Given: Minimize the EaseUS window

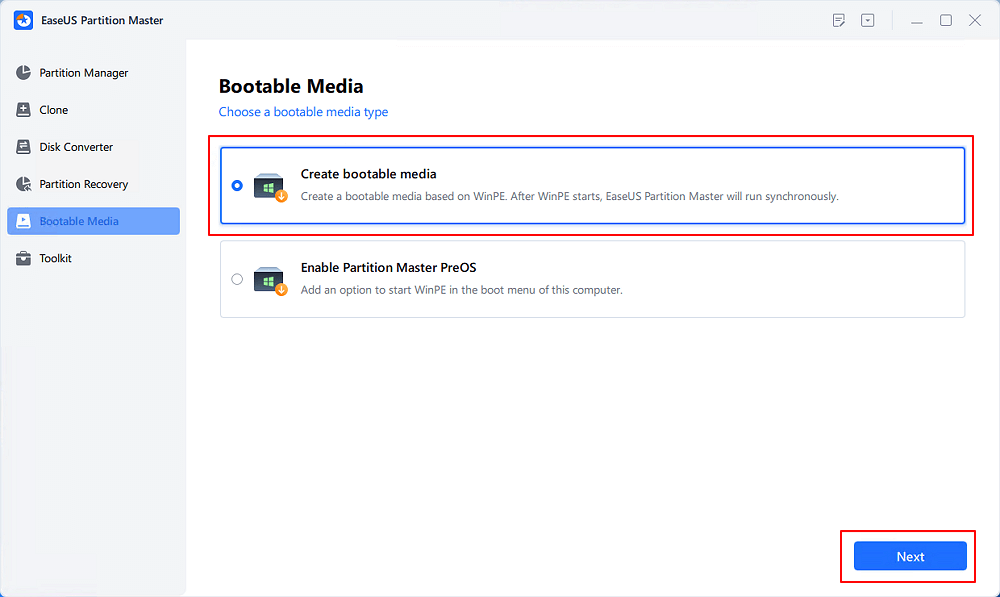Looking at the screenshot, I should [x=916, y=20].
